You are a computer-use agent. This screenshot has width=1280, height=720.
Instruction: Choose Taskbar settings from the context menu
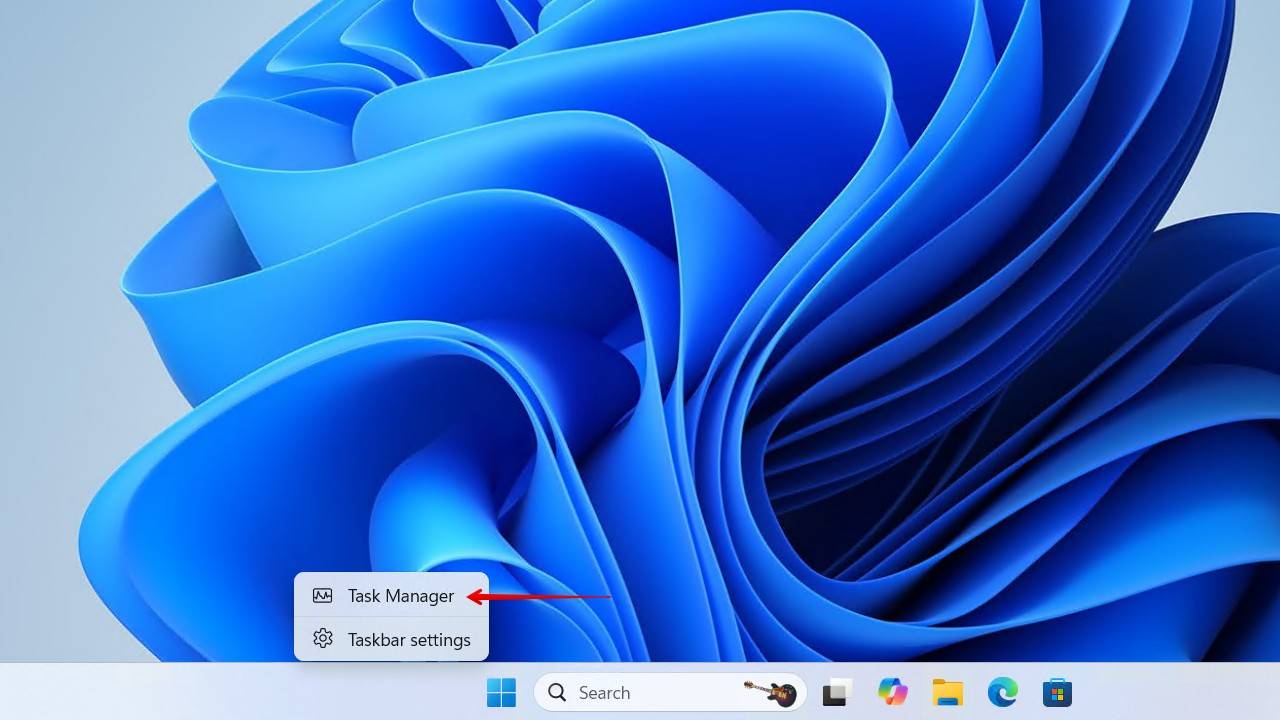coord(410,639)
